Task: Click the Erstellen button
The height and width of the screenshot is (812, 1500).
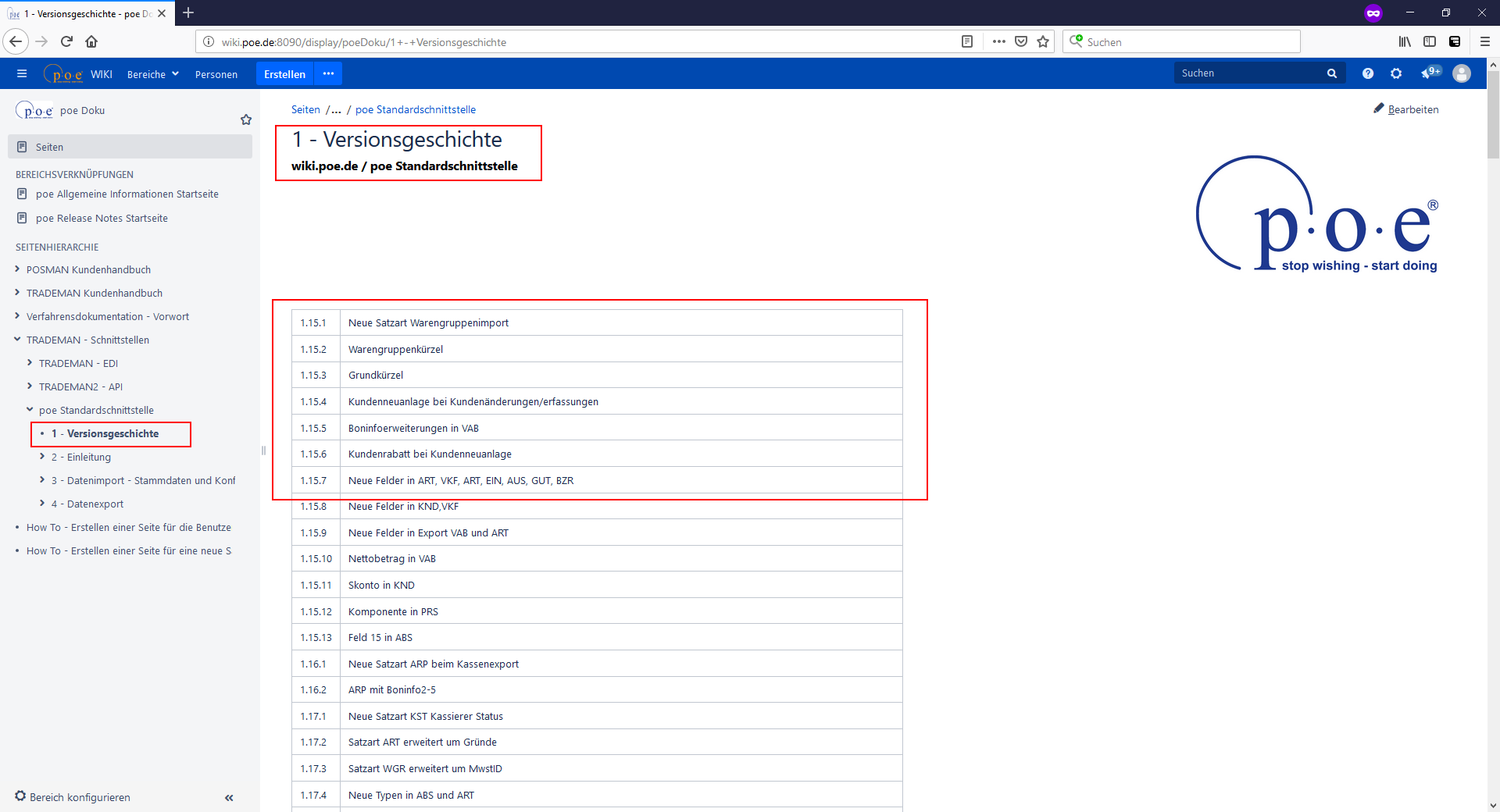Action: point(284,74)
